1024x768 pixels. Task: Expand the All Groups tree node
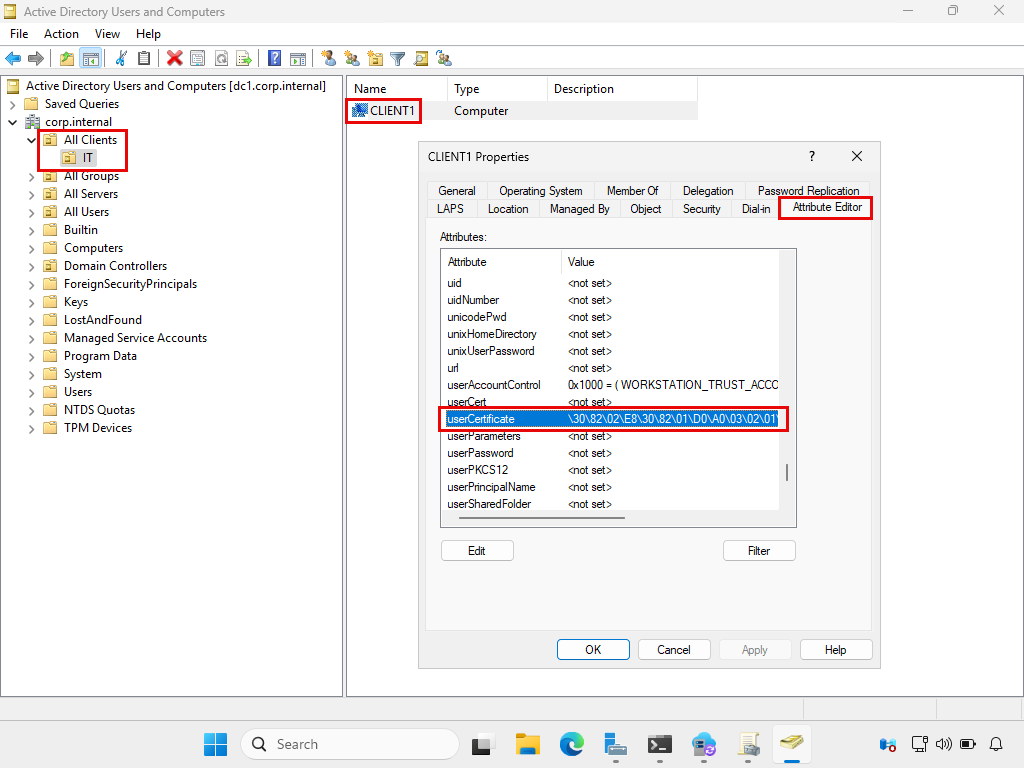[x=31, y=176]
